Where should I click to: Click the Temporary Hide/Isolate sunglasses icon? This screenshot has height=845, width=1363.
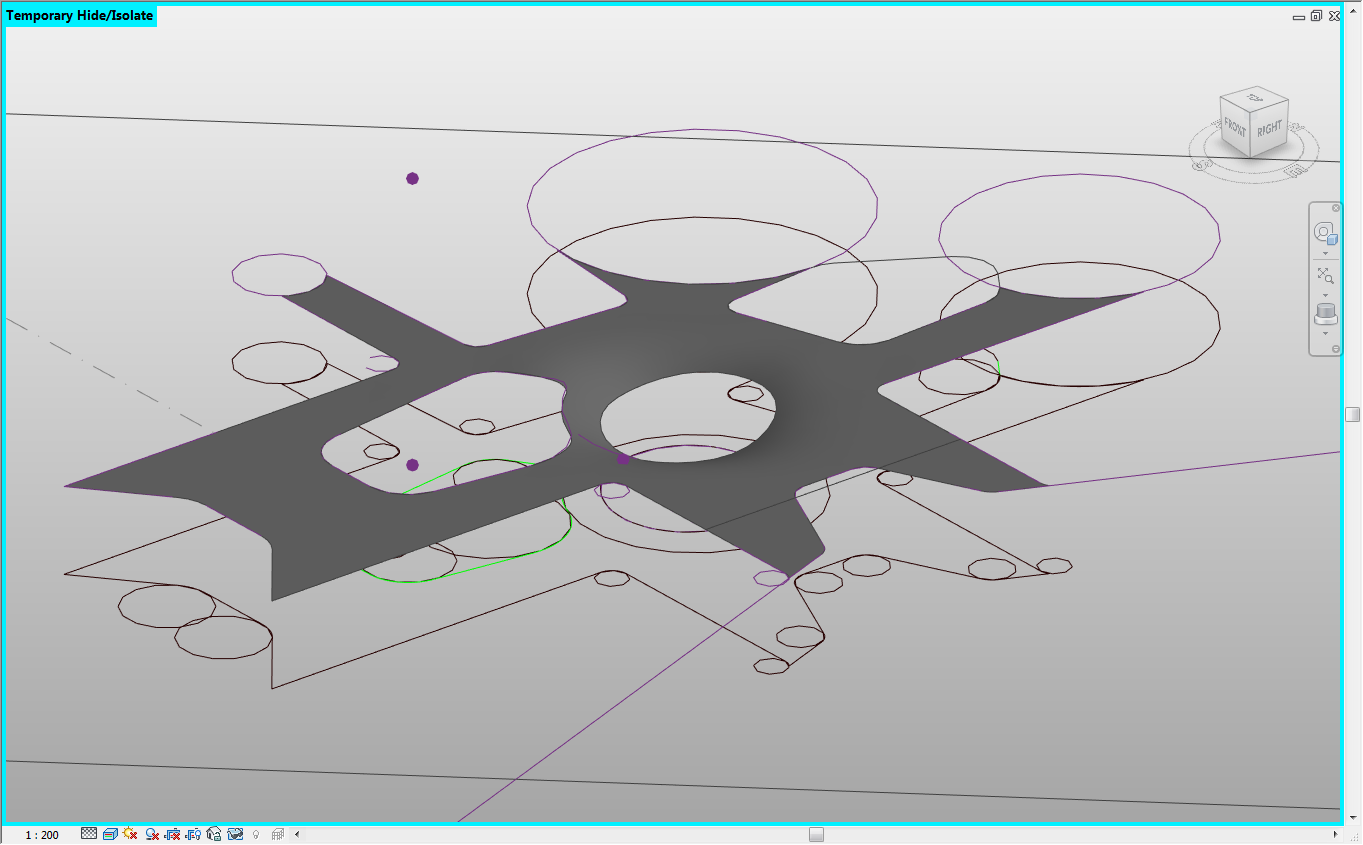235,834
